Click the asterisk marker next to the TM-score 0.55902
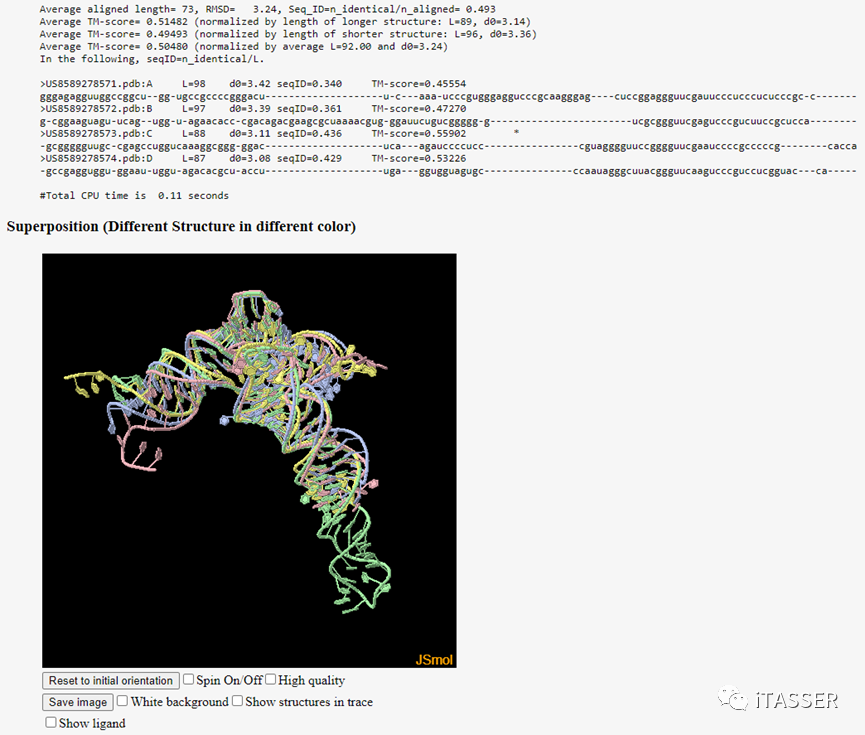Viewport: 865px width, 735px height. click(x=516, y=134)
